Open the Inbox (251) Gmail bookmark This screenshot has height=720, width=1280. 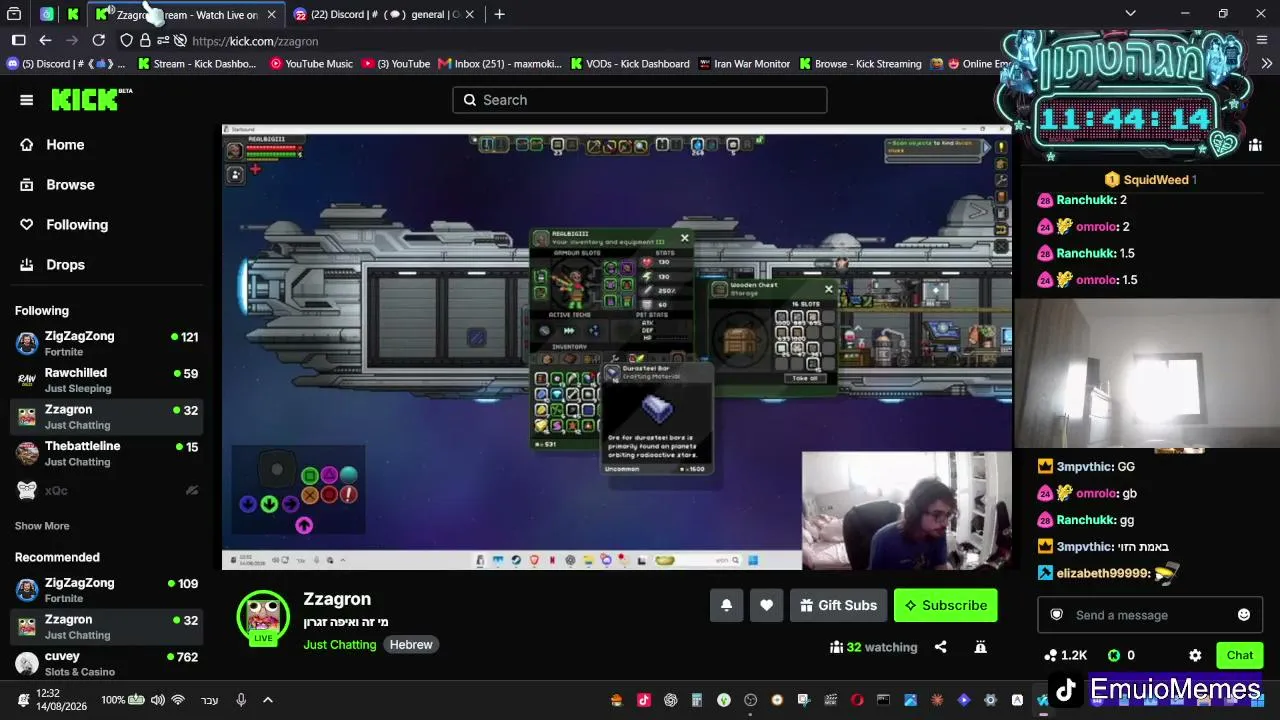[500, 64]
